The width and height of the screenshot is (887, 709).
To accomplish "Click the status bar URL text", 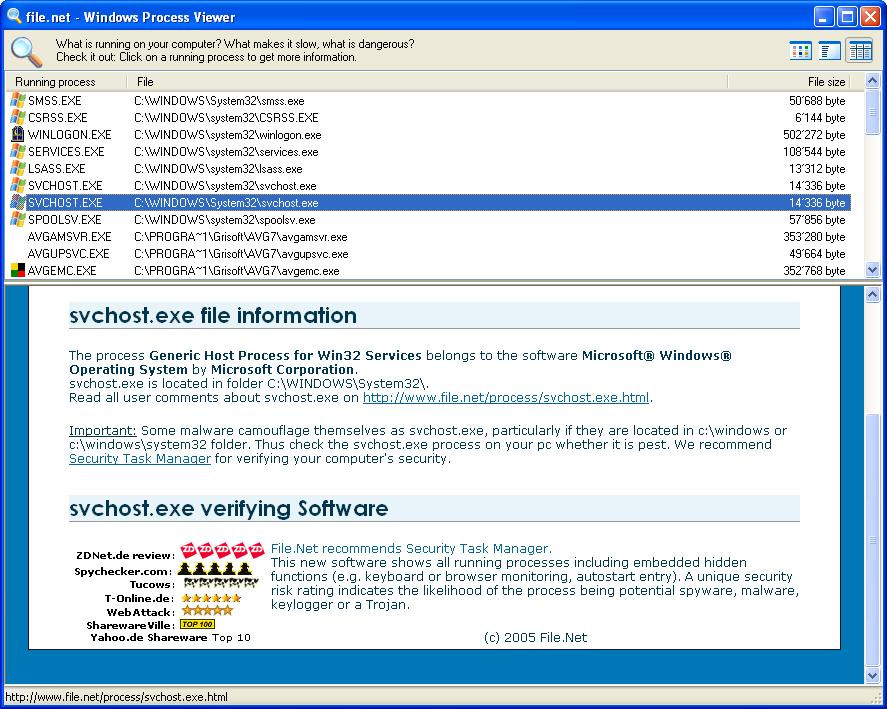I will pos(117,697).
